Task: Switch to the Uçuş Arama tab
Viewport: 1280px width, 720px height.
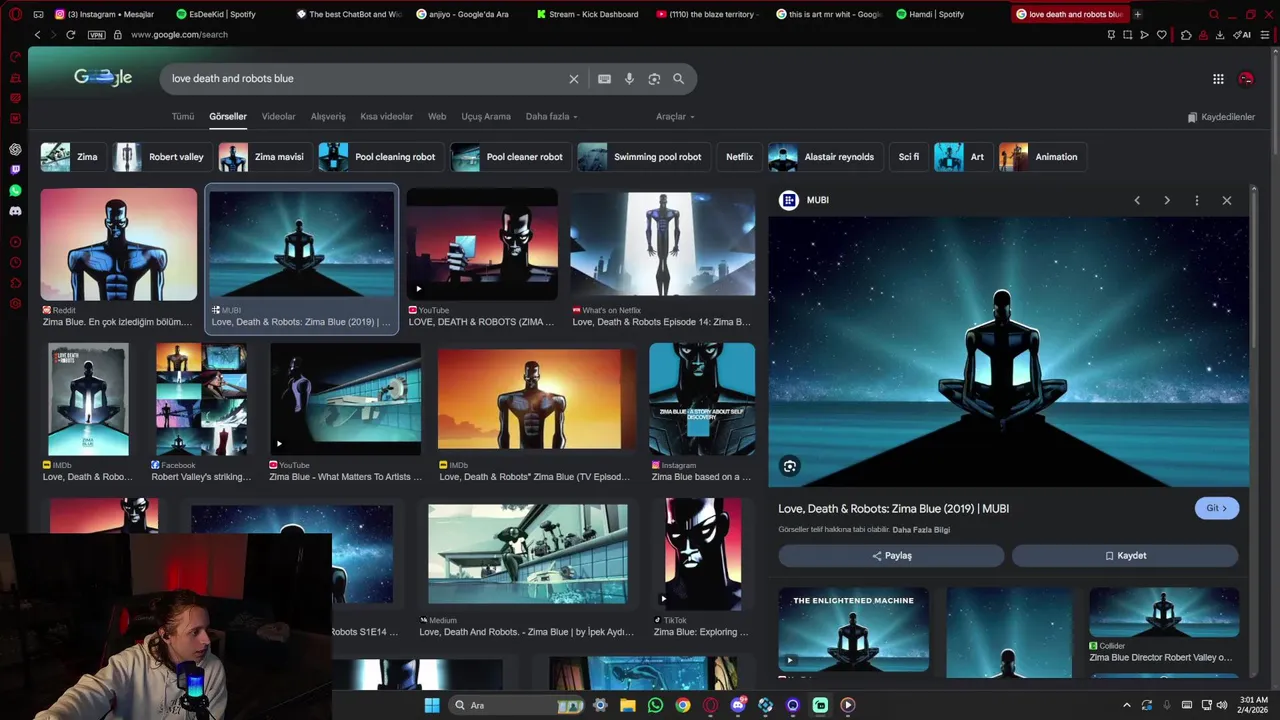Action: click(486, 117)
